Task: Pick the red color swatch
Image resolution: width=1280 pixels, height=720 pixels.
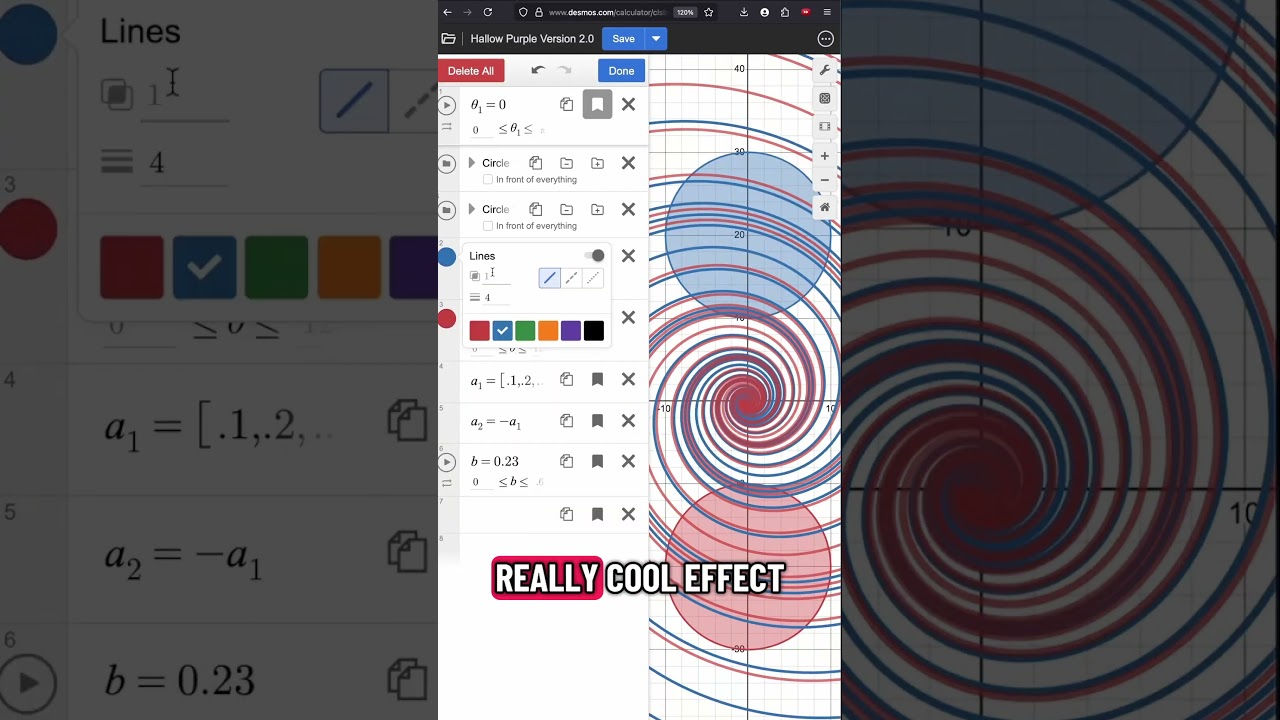Action: [x=479, y=331]
